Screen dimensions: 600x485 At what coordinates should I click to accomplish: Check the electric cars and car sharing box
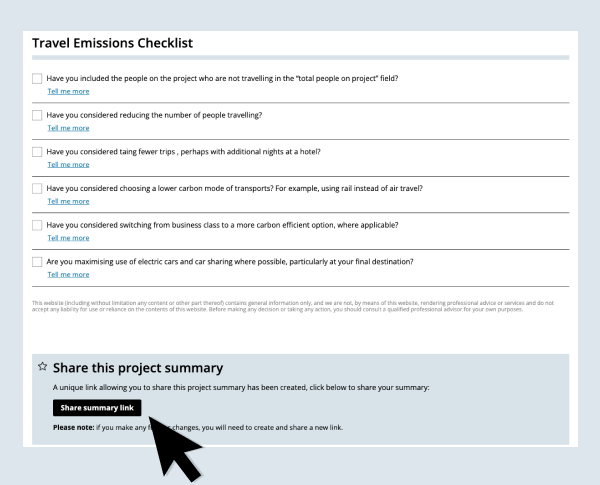pos(37,262)
